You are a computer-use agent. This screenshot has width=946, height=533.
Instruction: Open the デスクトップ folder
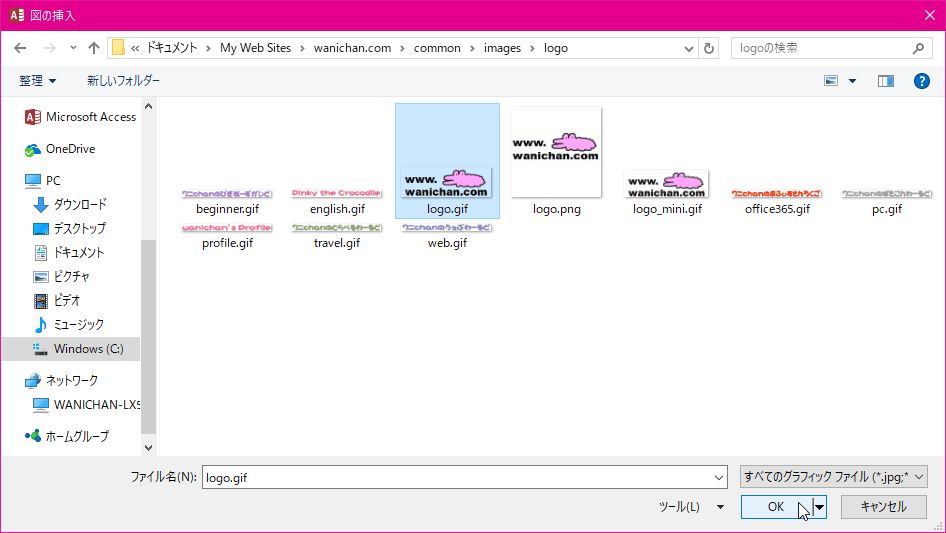click(69, 229)
